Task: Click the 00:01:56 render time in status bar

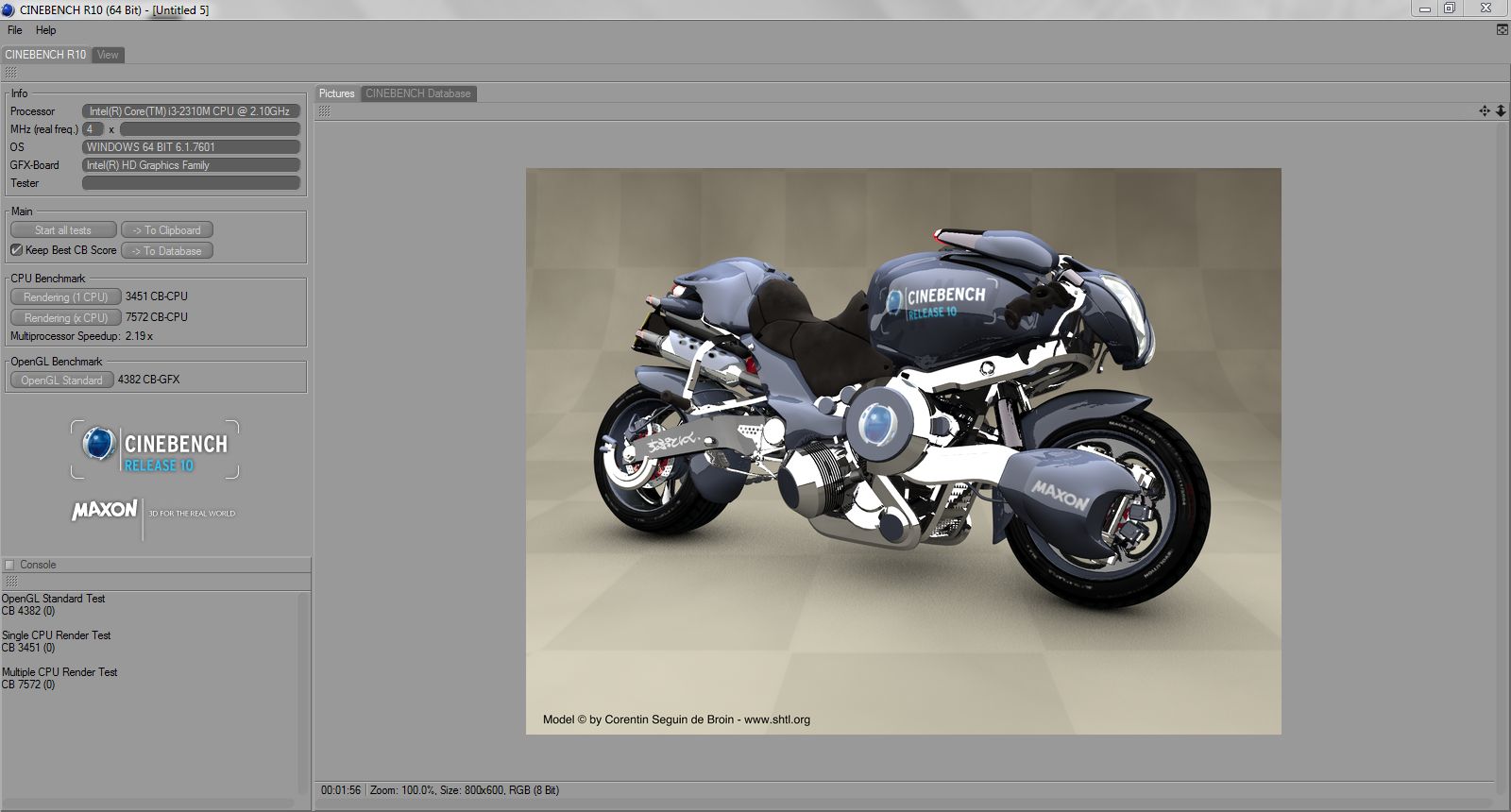Action: click(341, 790)
